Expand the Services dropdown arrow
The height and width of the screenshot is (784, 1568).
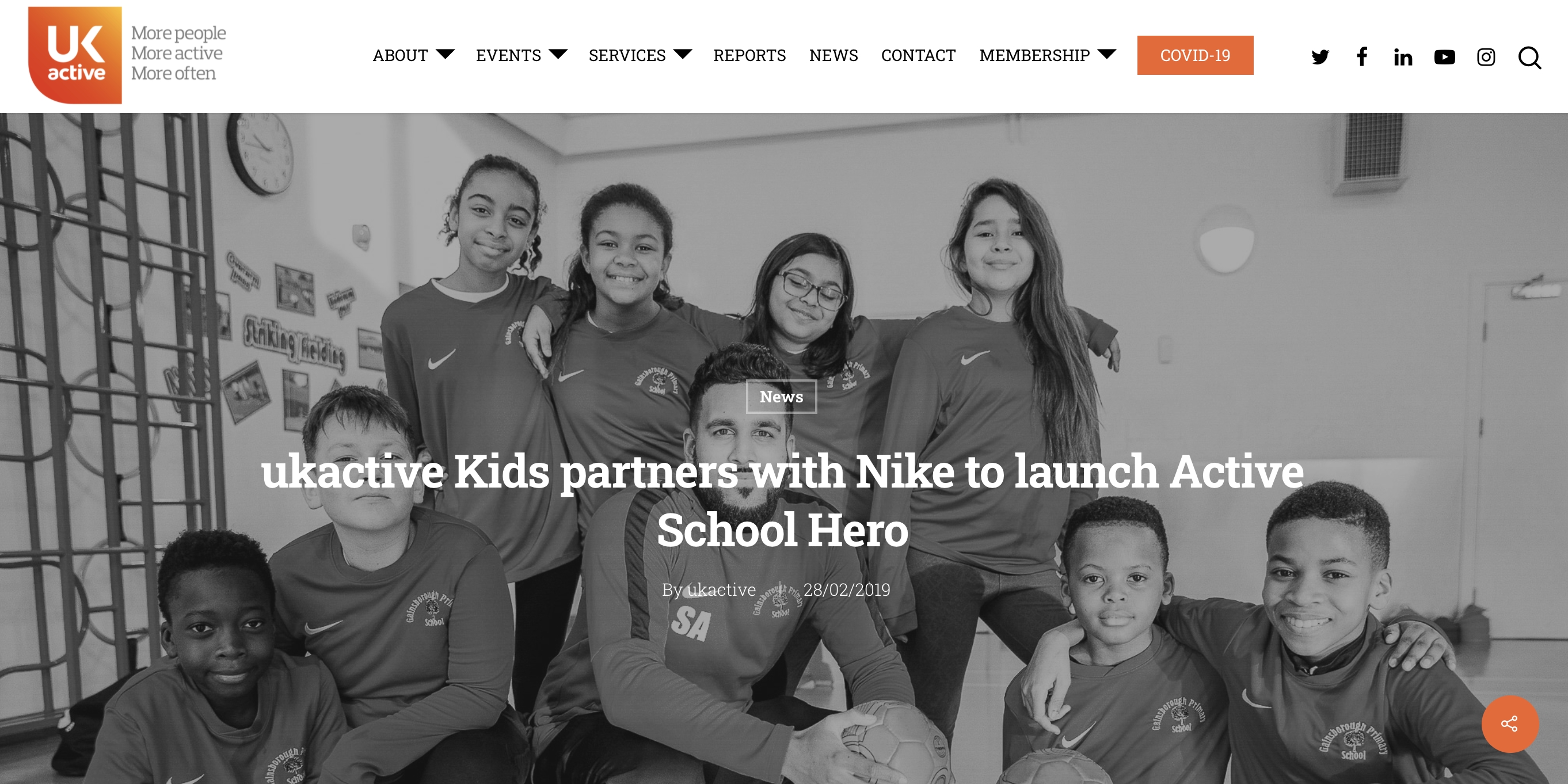click(x=683, y=54)
